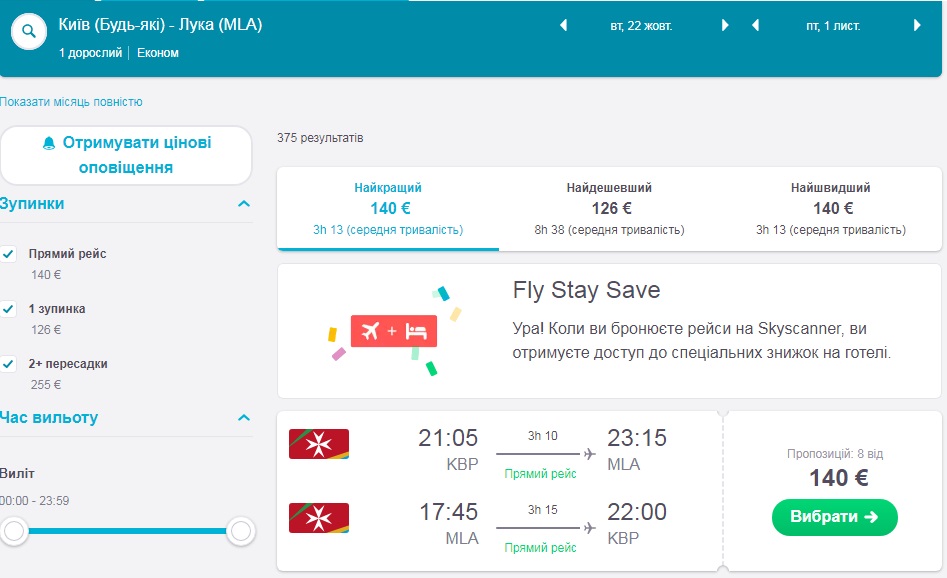Open the departure date вт, 22 жовт. picker
Image resolution: width=947 pixels, height=578 pixels.
(644, 26)
